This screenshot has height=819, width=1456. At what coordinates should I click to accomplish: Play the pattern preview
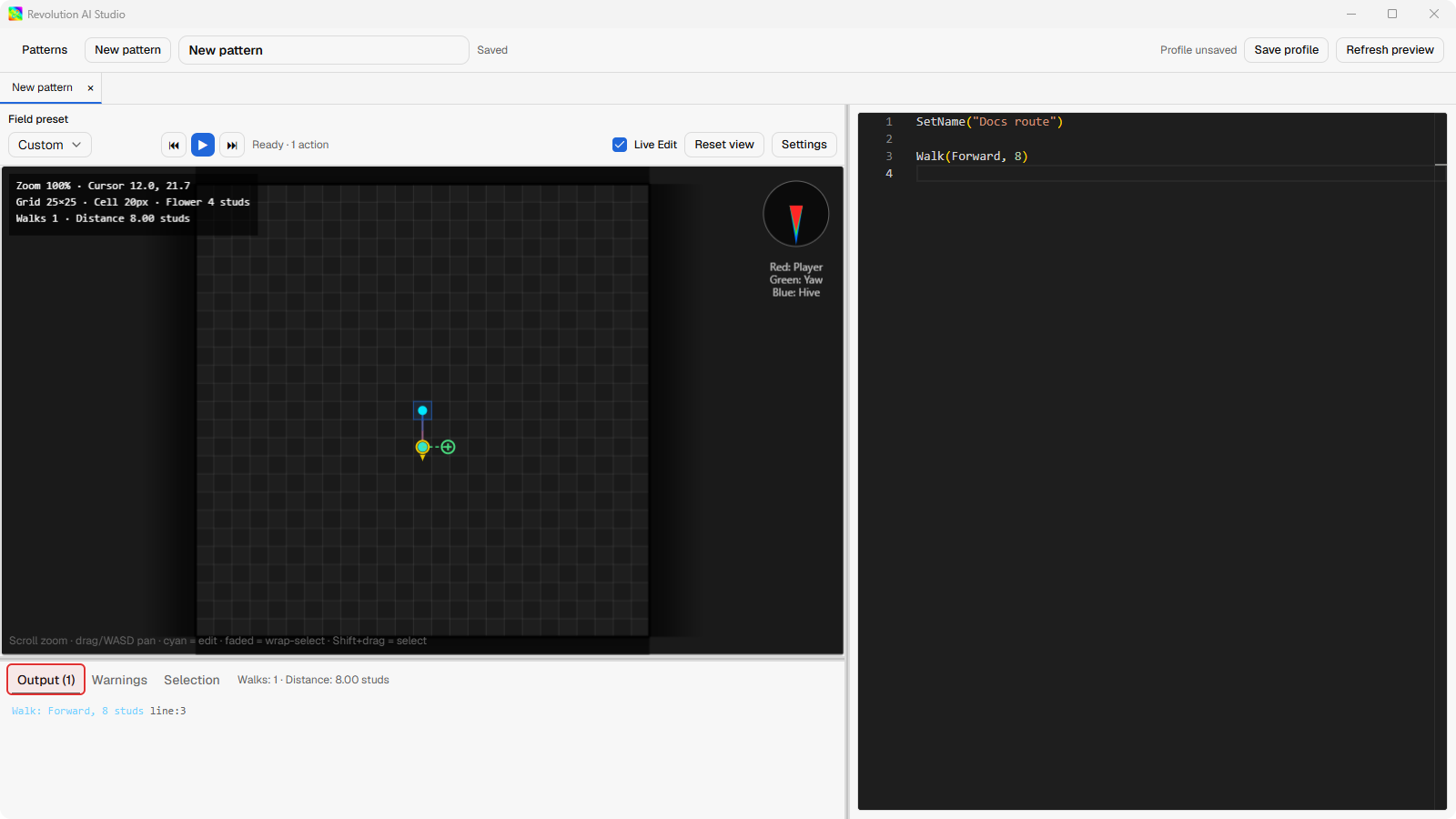click(x=203, y=145)
